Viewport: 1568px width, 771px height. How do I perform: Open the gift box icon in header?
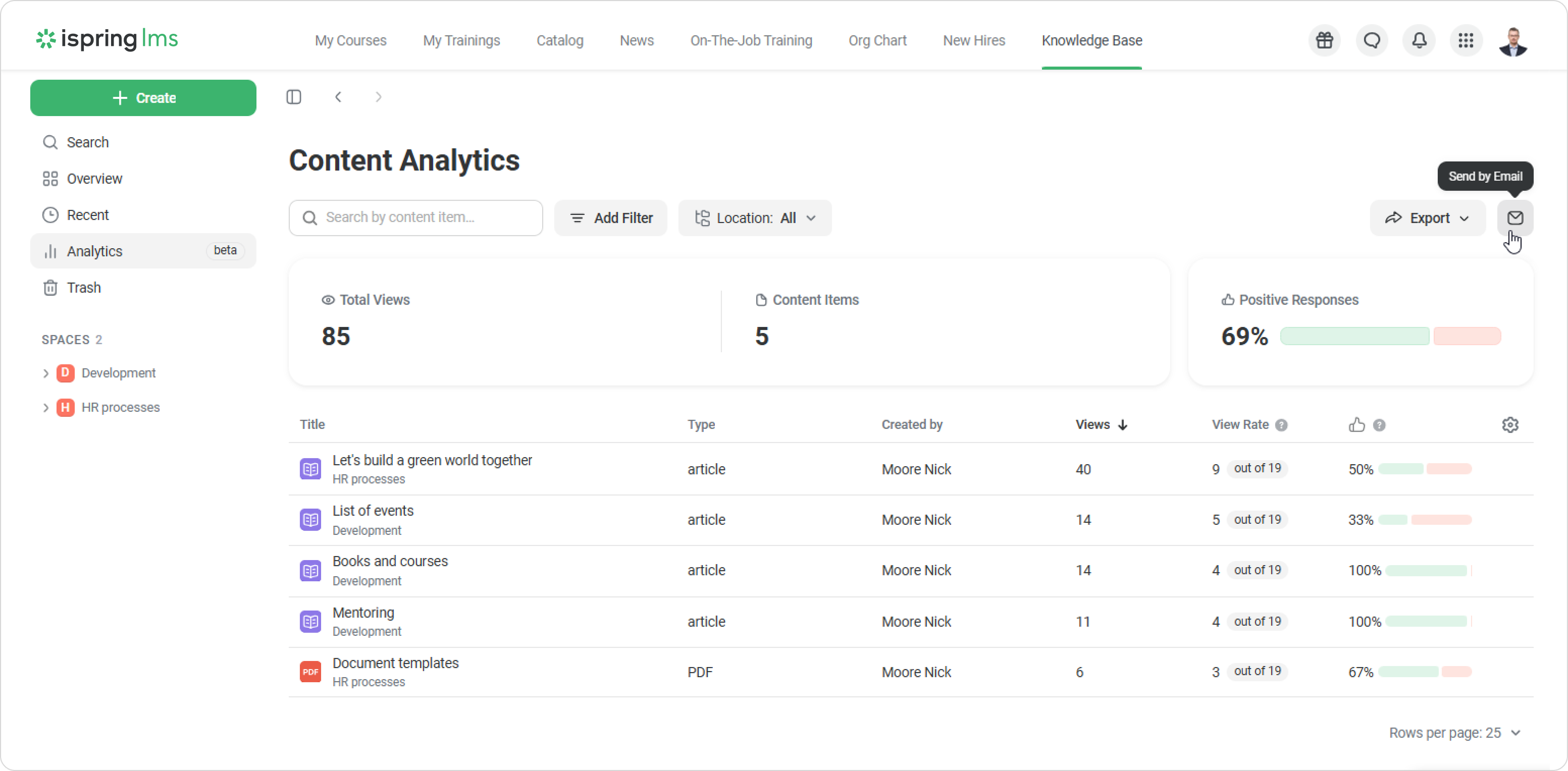click(x=1325, y=41)
